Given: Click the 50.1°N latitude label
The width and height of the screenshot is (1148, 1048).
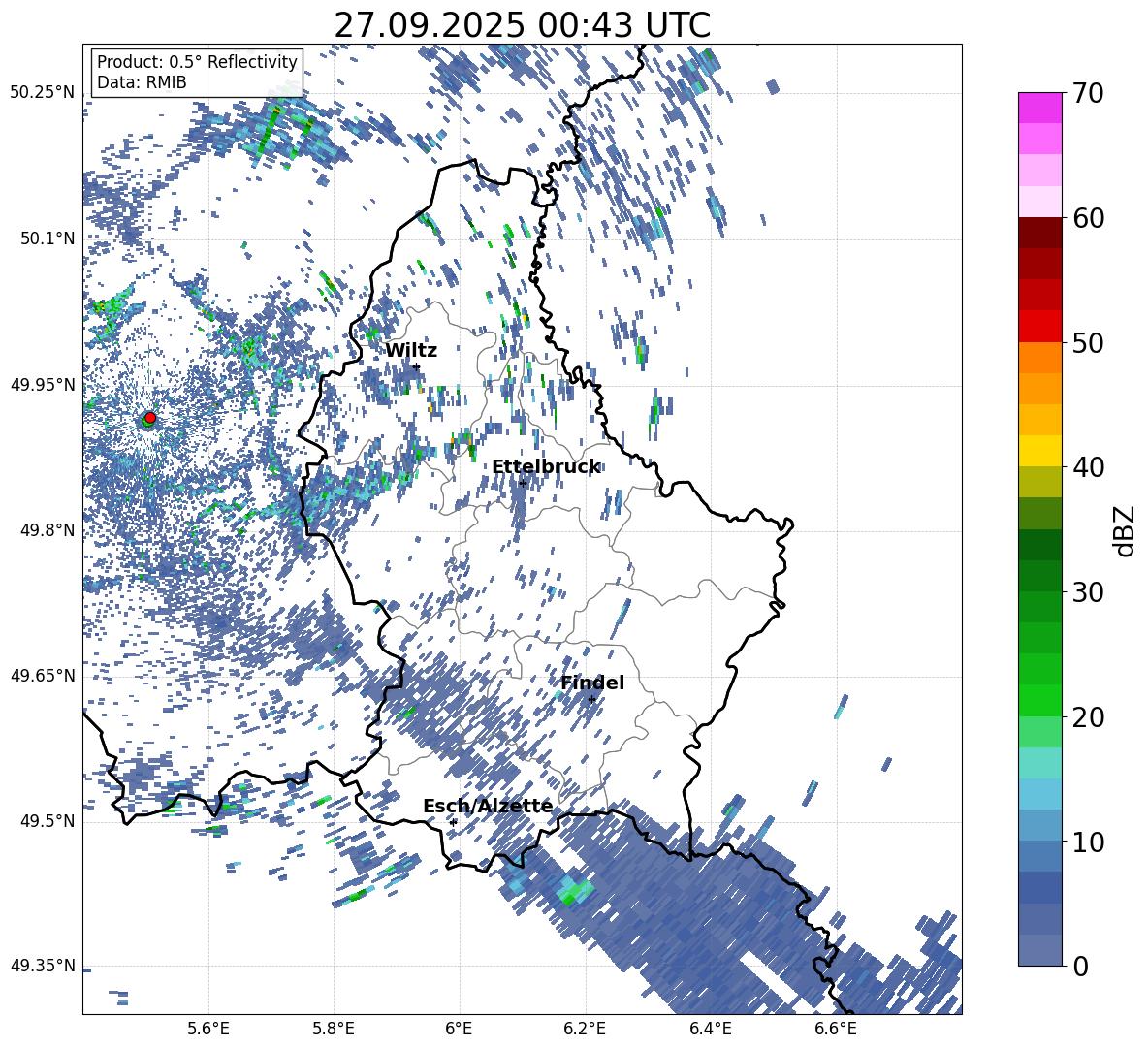Looking at the screenshot, I should click(x=48, y=238).
